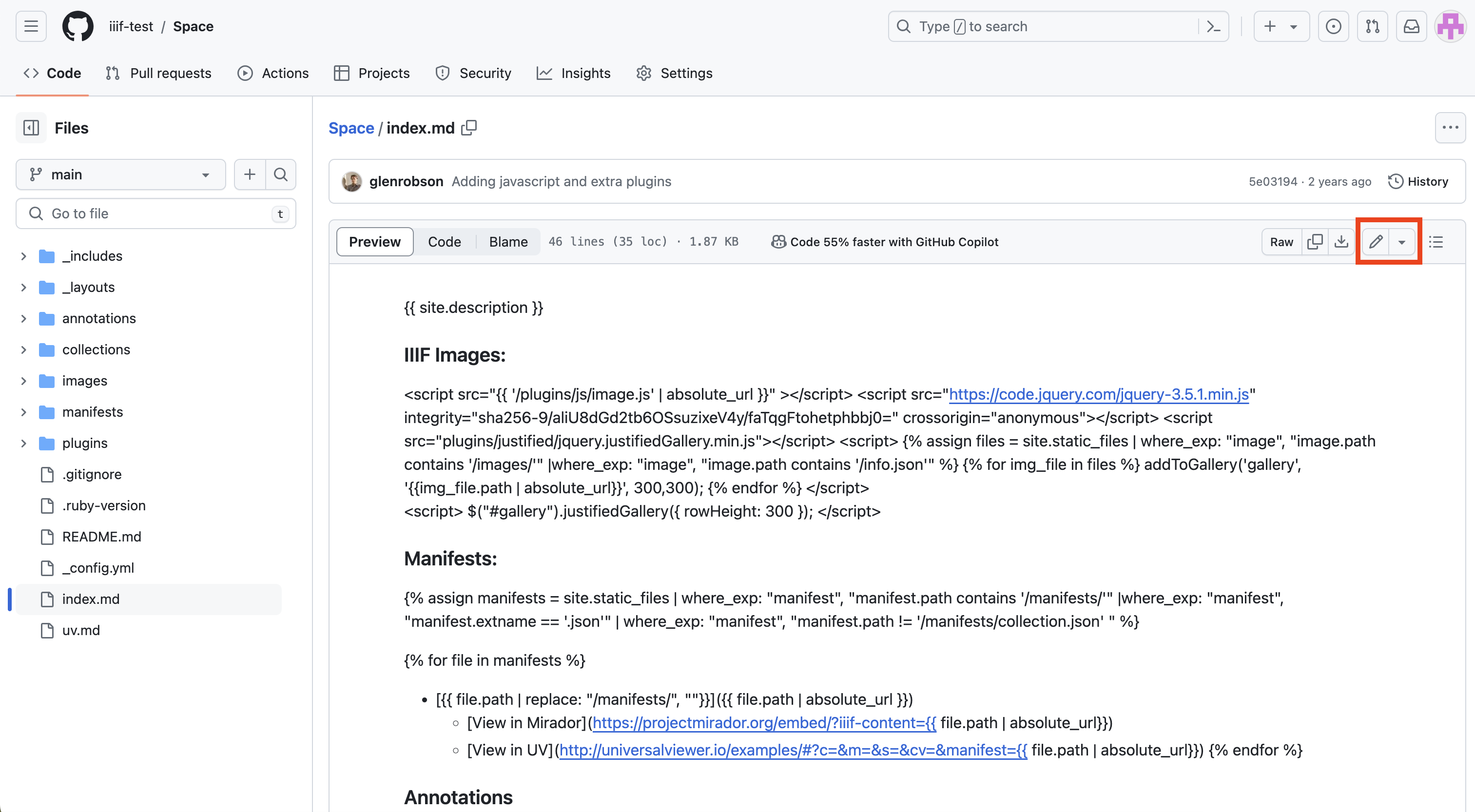Expand the _layouts folder
This screenshot has width=1475, height=812.
tap(23, 287)
